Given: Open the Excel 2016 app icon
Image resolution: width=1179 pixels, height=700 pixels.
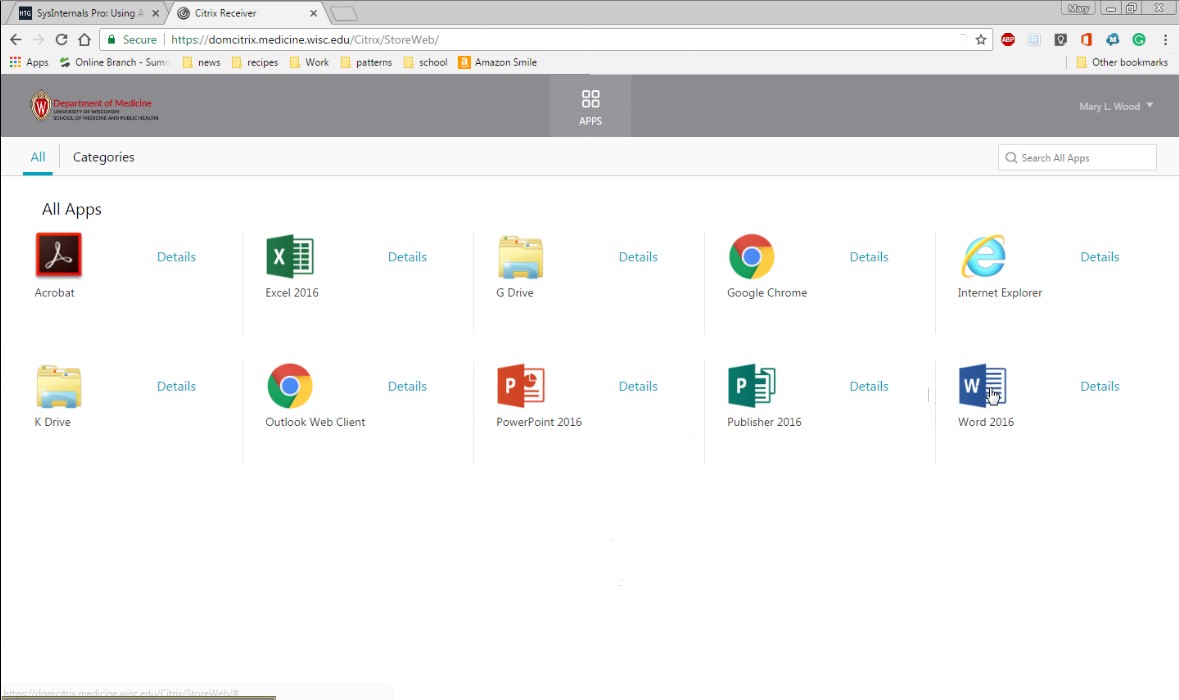Looking at the screenshot, I should (x=289, y=256).
